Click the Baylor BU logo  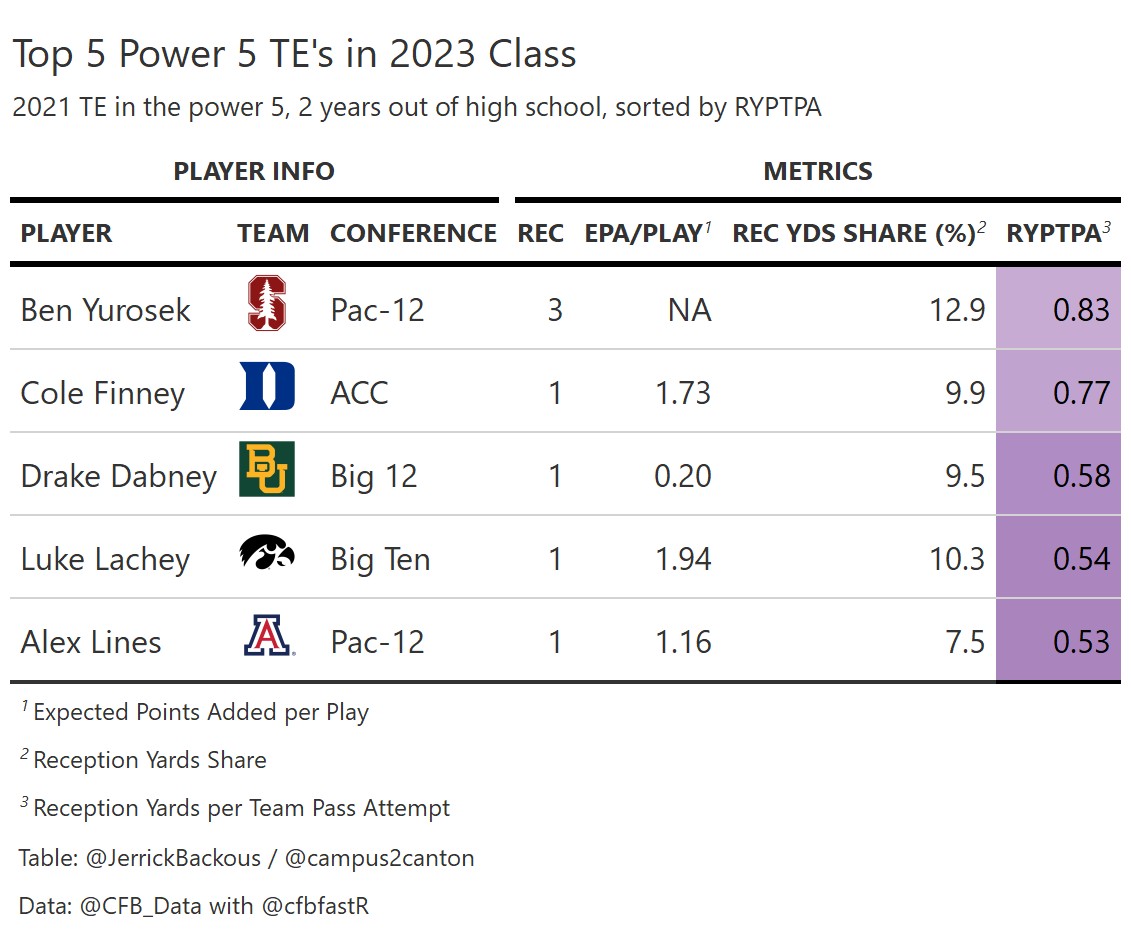click(x=267, y=470)
